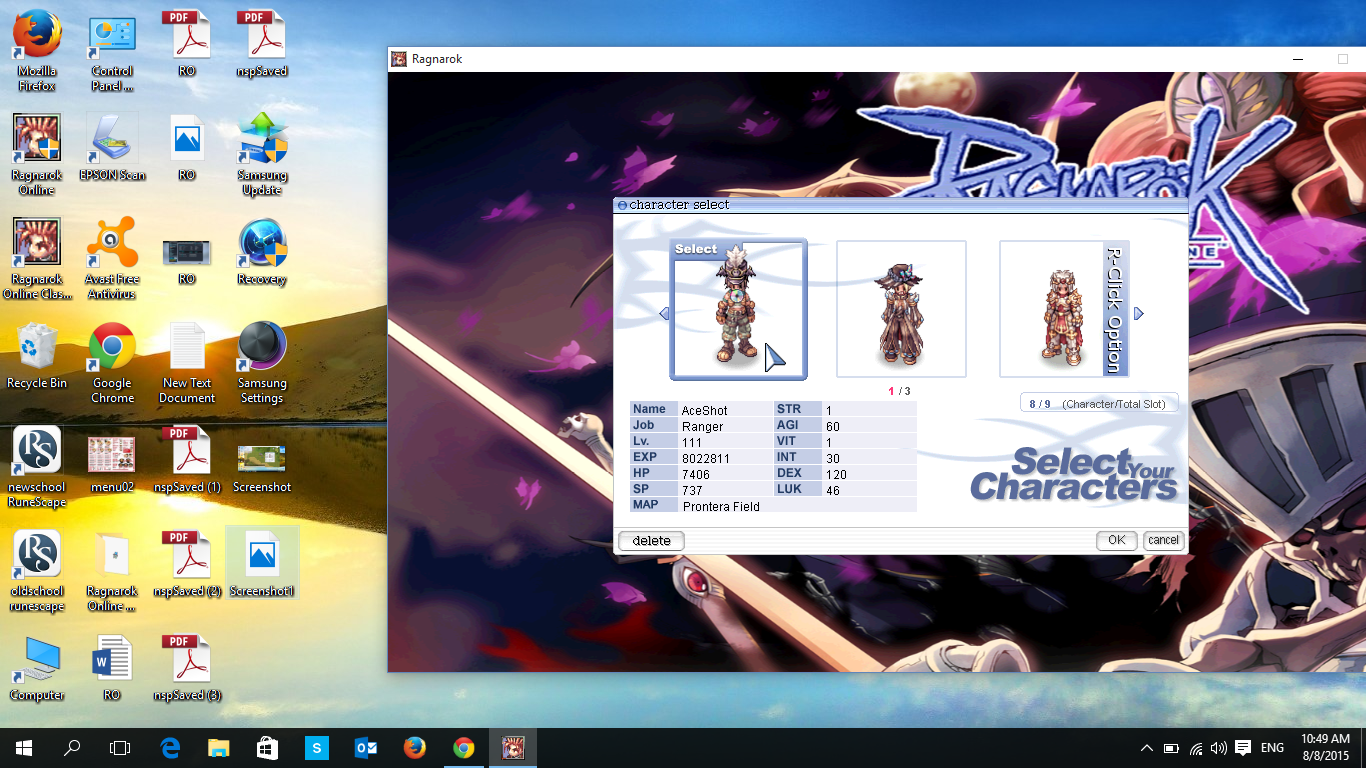Select the RO PDF file on the desktop
Viewport: 1366px width, 768px height.
pos(187,43)
